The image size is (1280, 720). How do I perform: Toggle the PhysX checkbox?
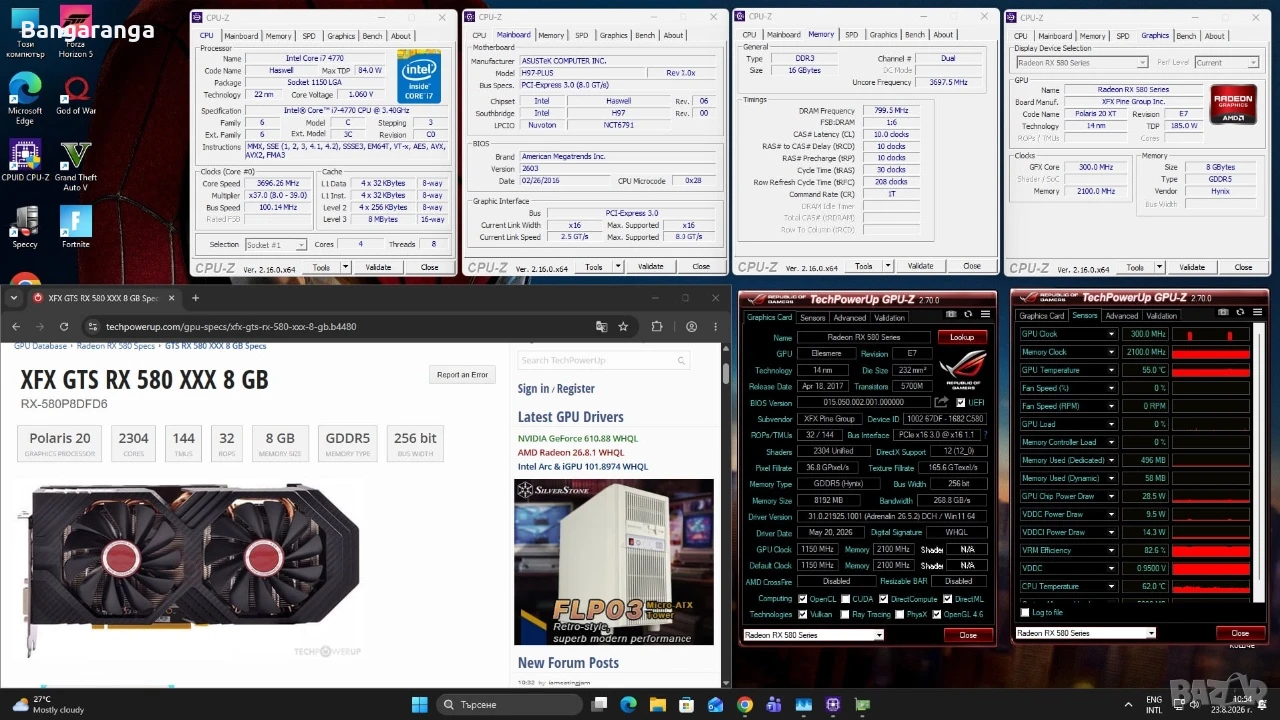[899, 614]
